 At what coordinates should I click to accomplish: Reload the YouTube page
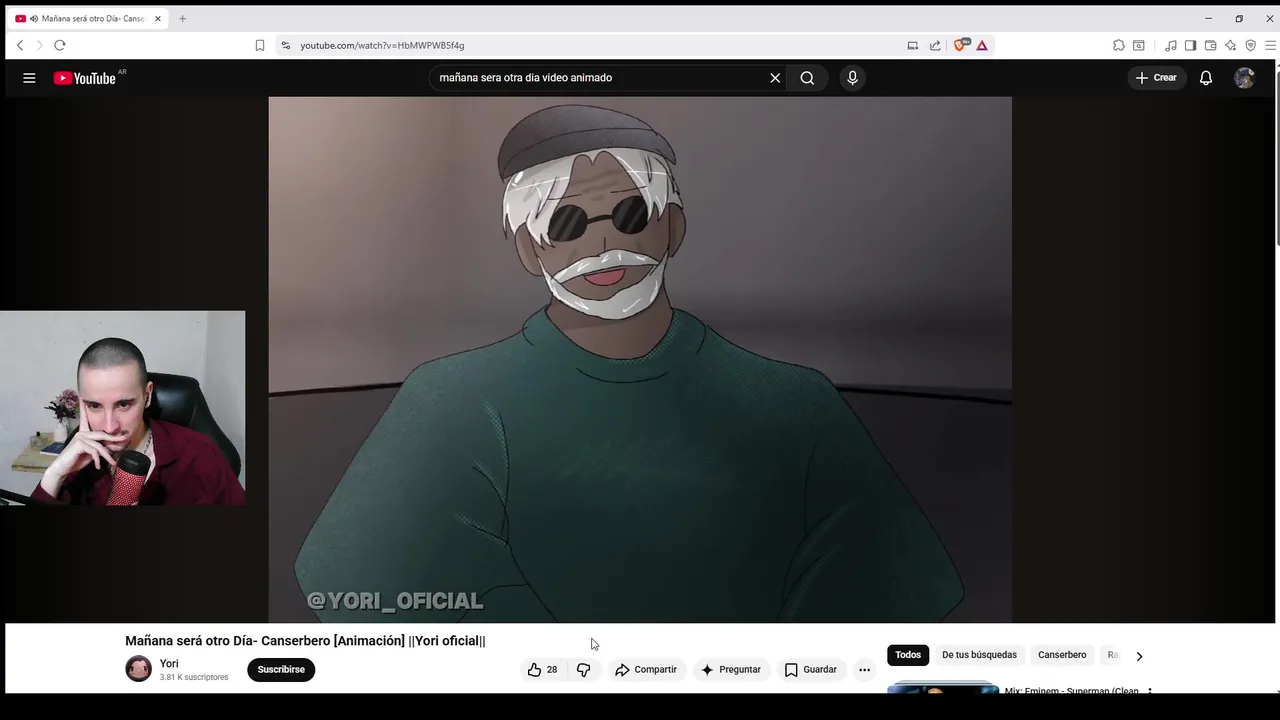click(60, 45)
